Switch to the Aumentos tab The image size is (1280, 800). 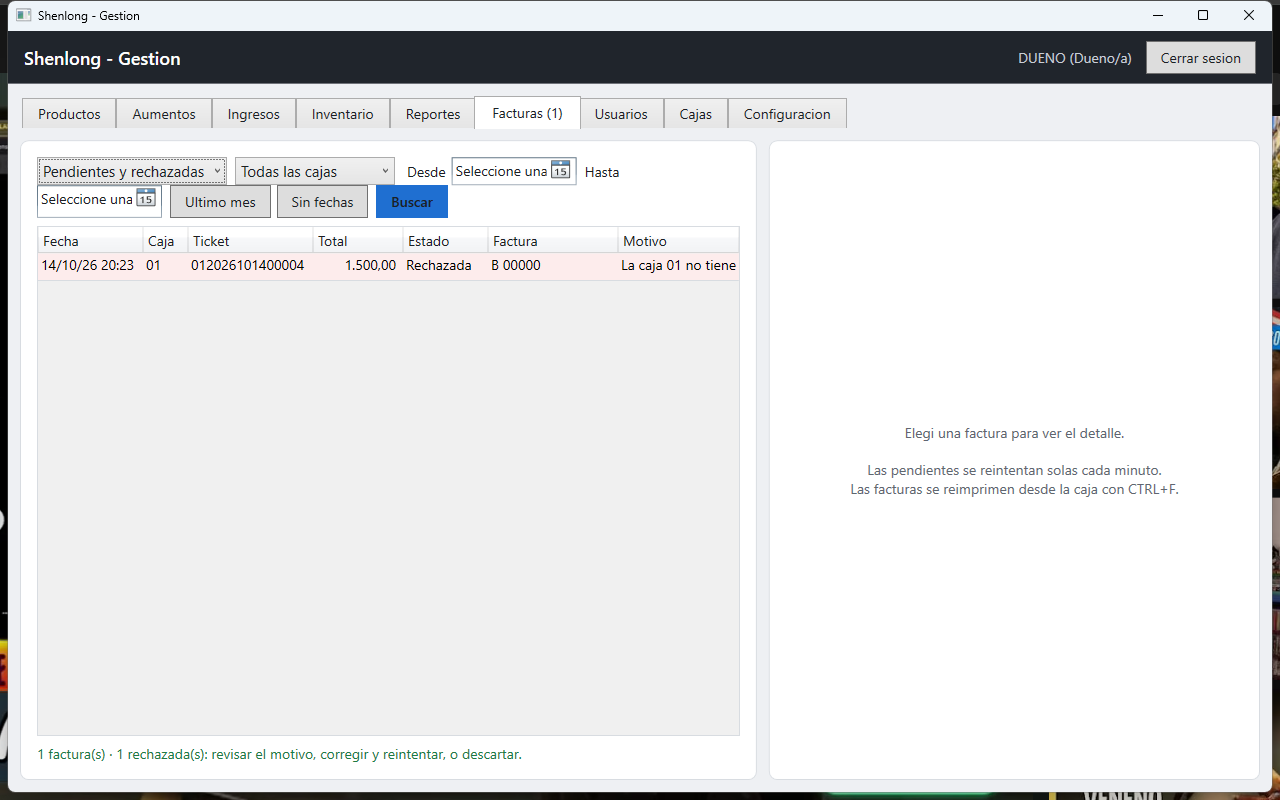pos(164,114)
